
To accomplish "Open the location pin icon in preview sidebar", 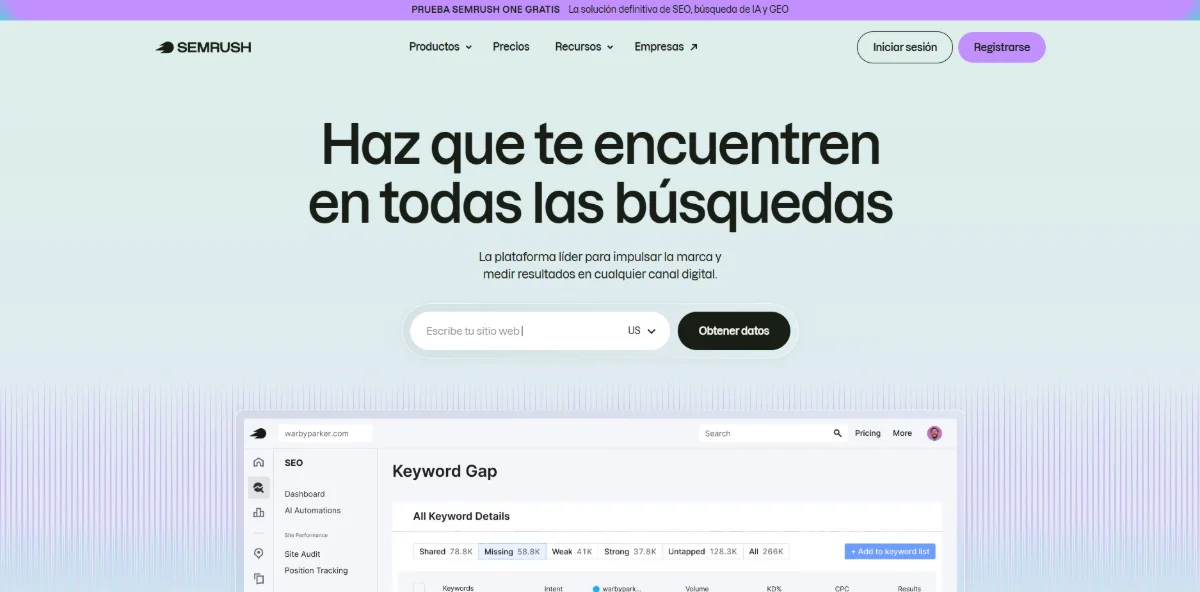I will tap(258, 553).
